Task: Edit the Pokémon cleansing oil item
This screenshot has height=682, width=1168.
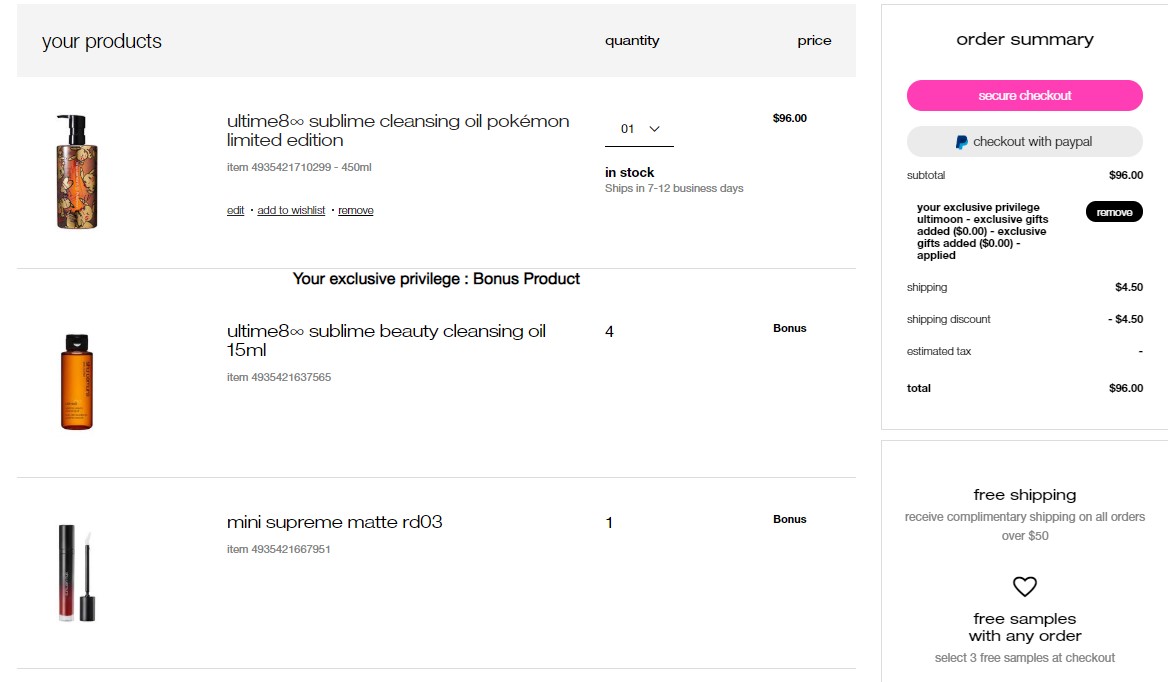Action: [235, 211]
